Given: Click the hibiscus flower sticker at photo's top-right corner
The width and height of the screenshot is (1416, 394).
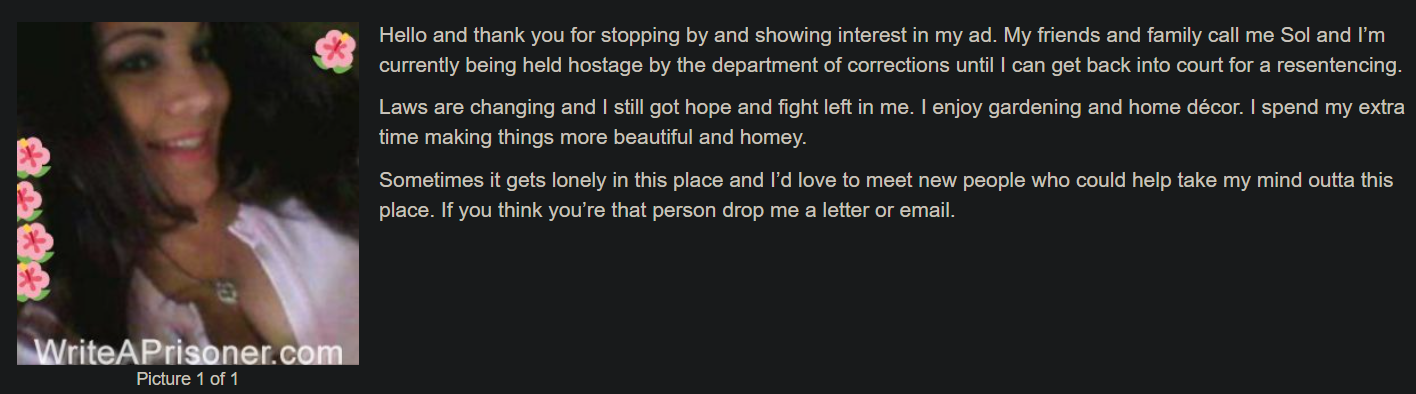Looking at the screenshot, I should click(x=335, y=50).
